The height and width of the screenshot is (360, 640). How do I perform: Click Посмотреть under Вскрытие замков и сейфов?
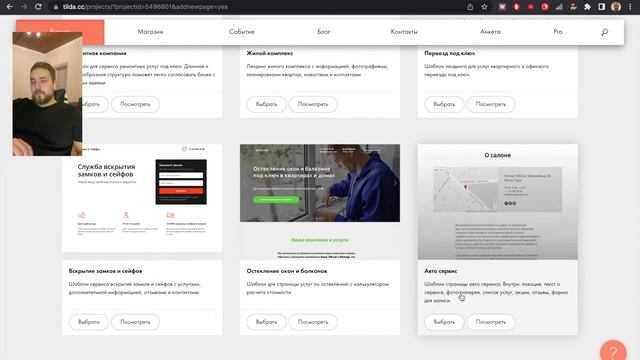pyautogui.click(x=135, y=322)
